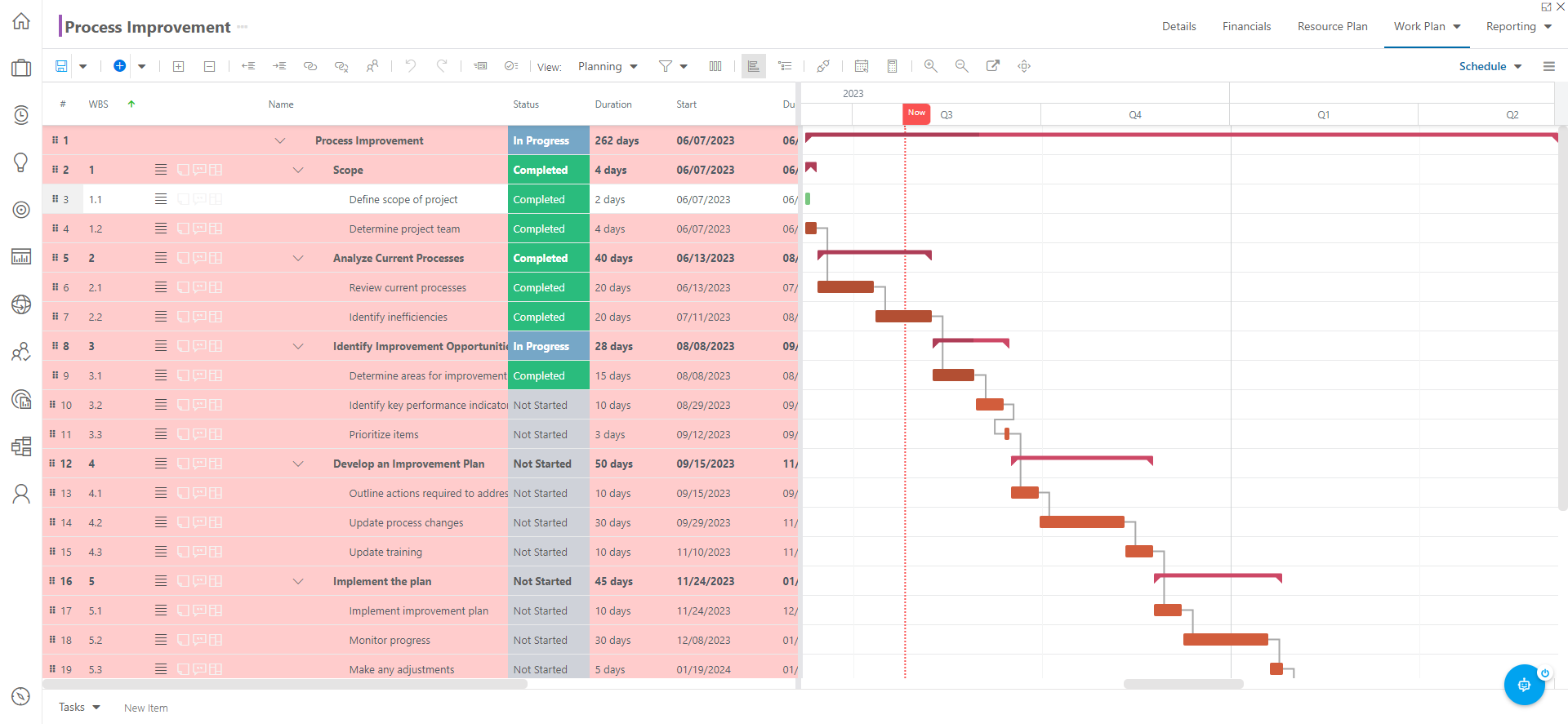Click the Collapse all minus-box icon
Image resolution: width=1568 pixels, height=728 pixels.
point(209,66)
